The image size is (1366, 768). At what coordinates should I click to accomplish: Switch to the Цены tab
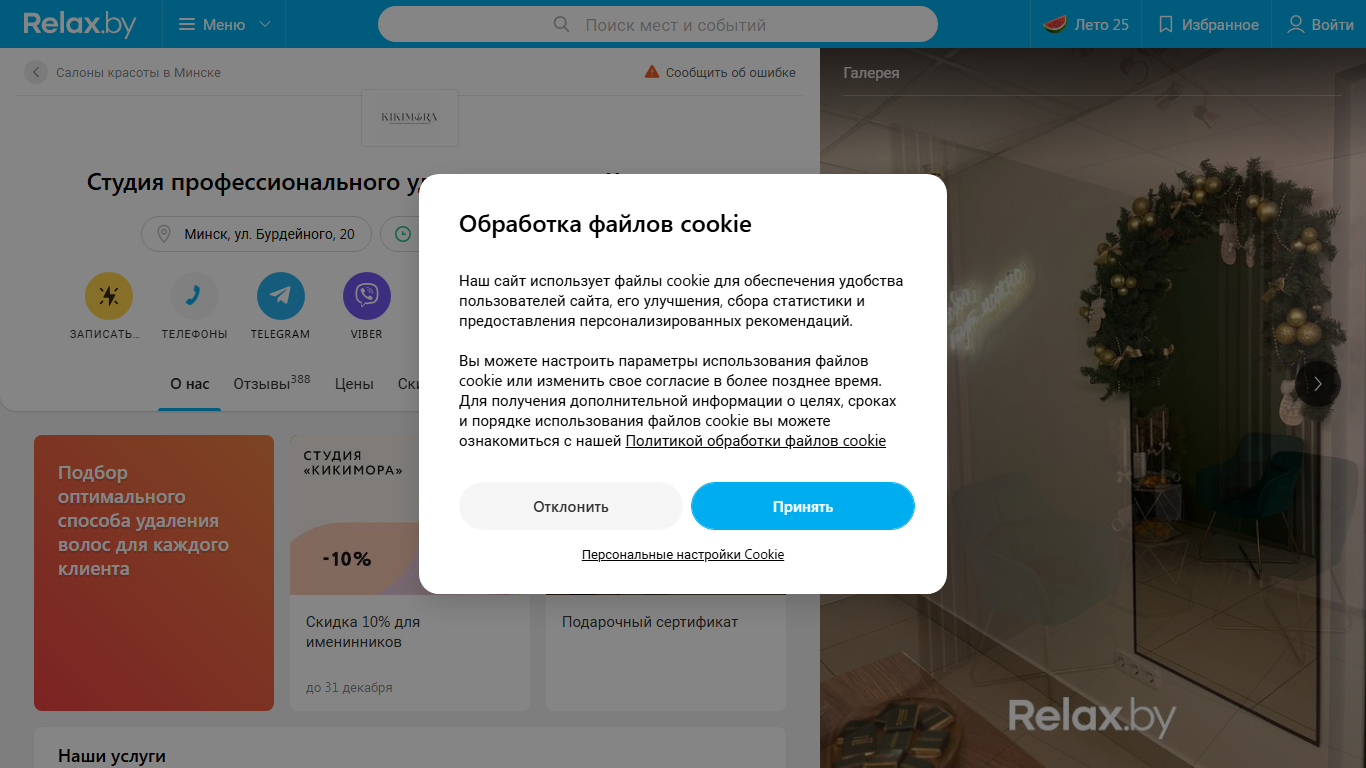click(x=354, y=384)
